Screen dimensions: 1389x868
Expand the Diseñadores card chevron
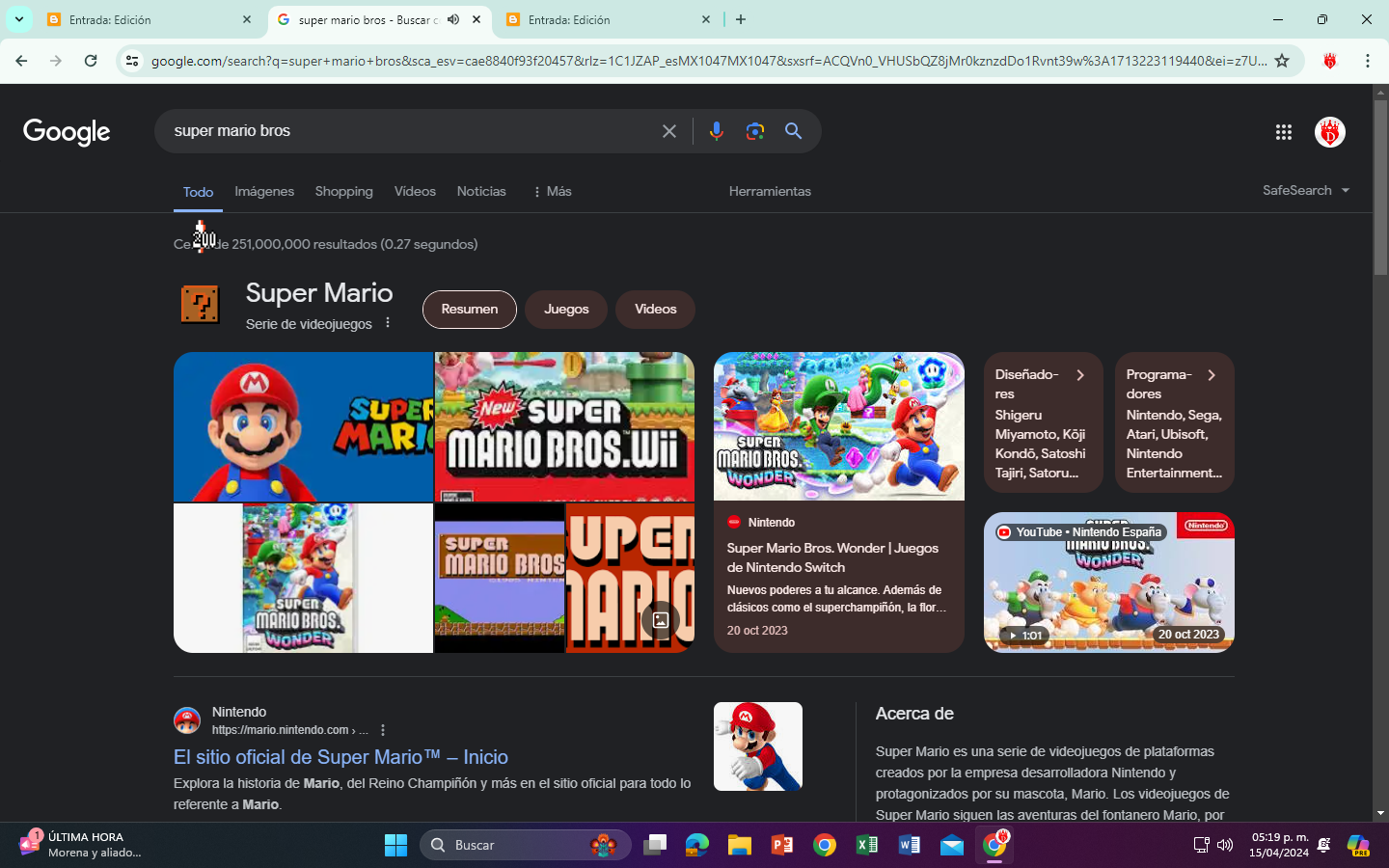pyautogui.click(x=1080, y=375)
